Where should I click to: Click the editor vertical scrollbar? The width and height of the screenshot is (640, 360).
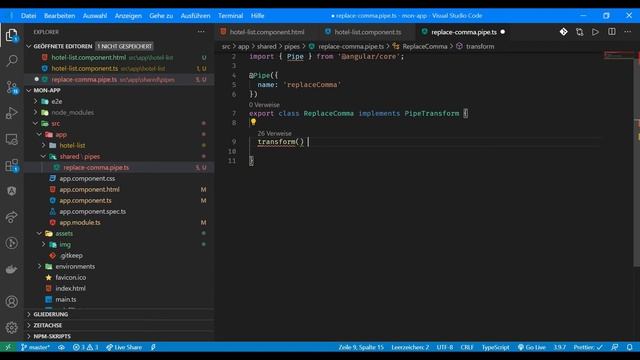[x=636, y=159]
